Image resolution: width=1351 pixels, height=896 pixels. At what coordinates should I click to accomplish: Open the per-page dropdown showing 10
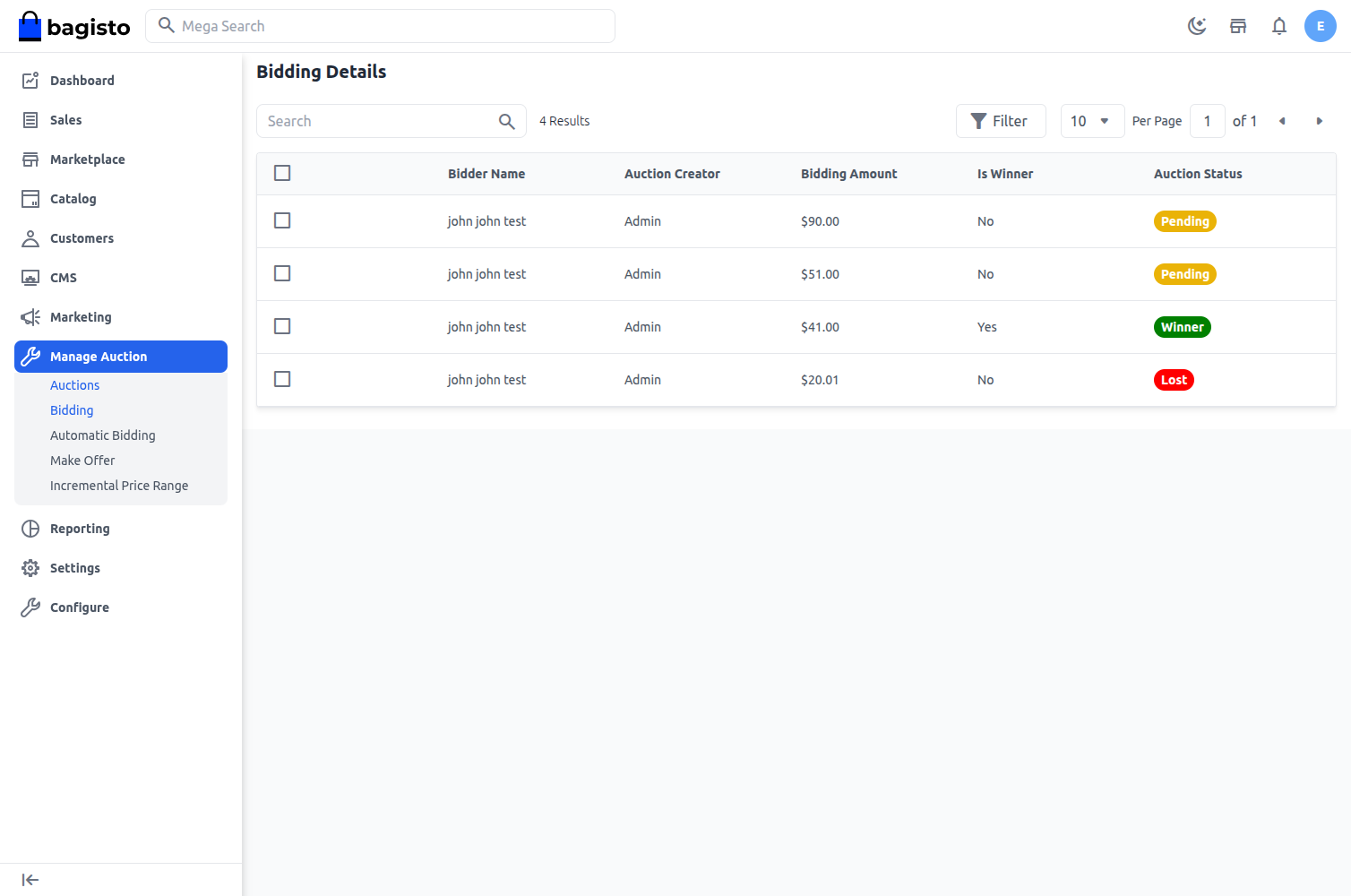(x=1092, y=120)
